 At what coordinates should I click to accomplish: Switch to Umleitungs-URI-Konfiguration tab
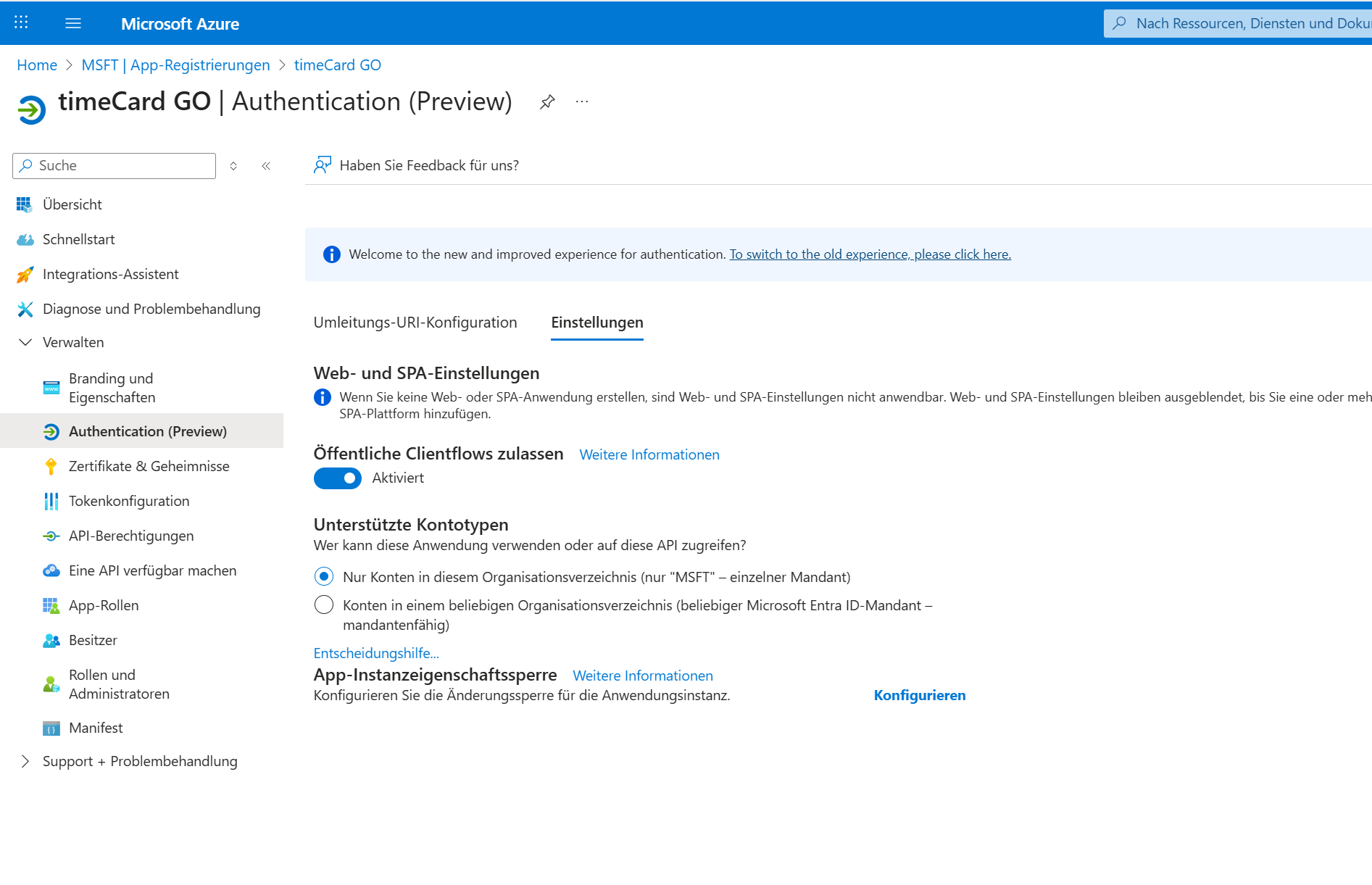tap(415, 323)
